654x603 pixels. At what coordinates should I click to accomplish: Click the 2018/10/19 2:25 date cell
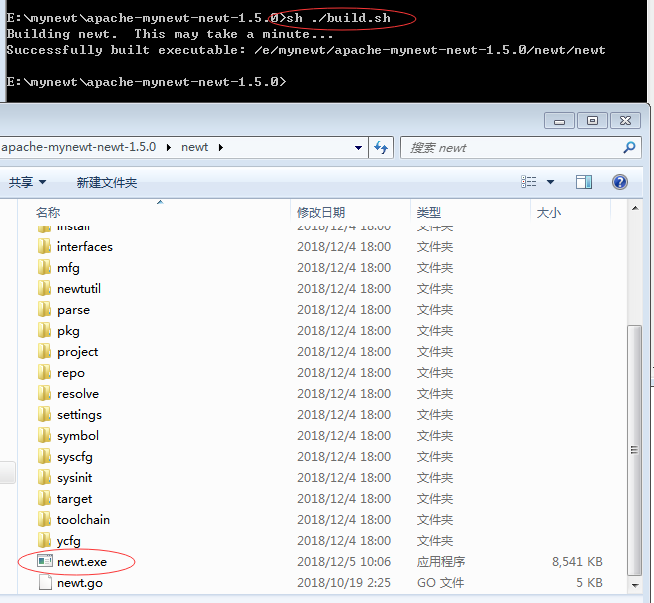[344, 583]
